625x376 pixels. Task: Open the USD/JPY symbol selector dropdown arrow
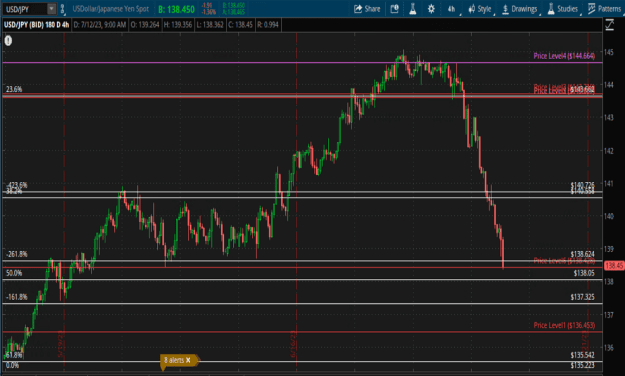[52, 8]
